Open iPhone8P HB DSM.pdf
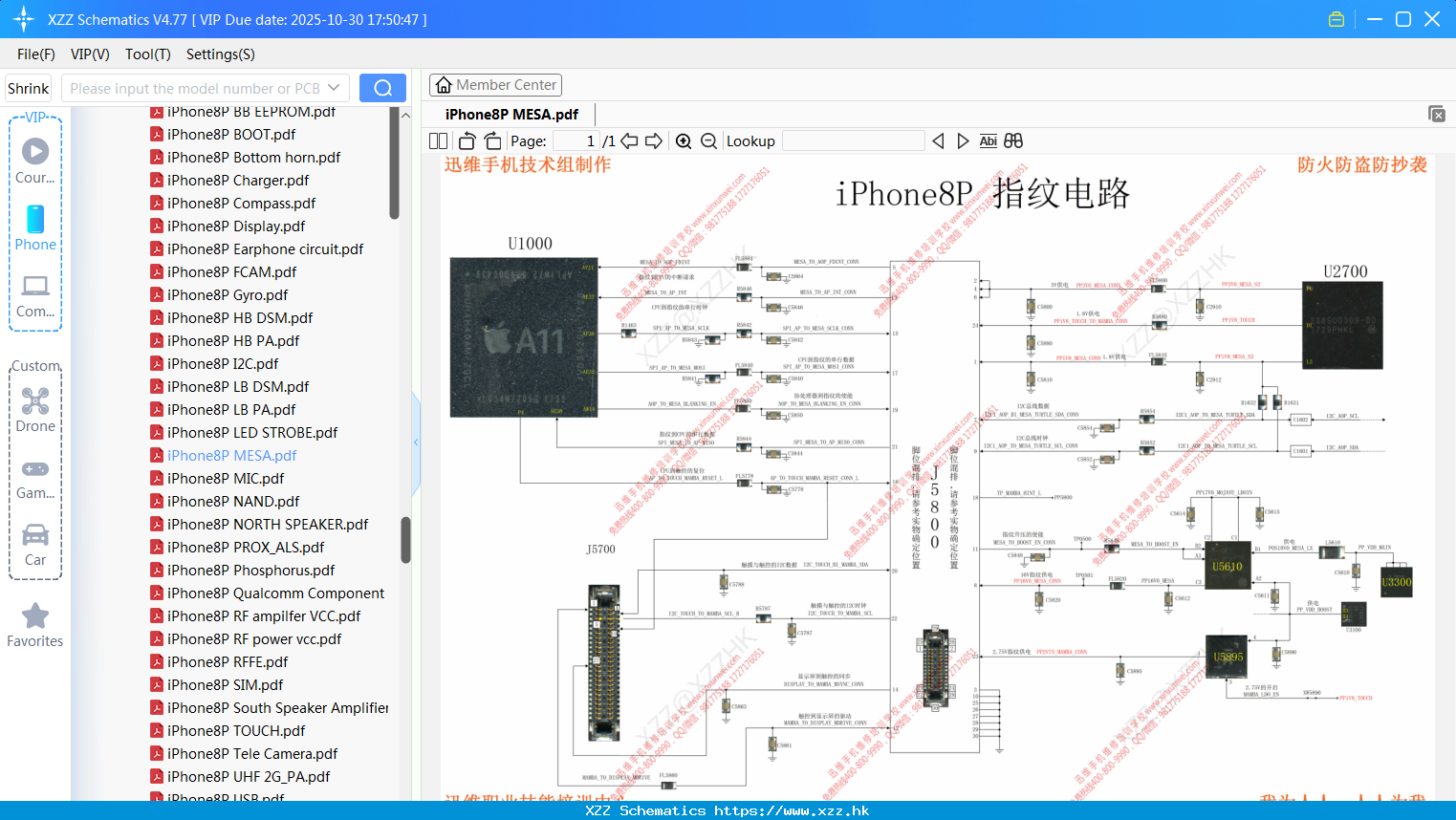 coord(240,318)
